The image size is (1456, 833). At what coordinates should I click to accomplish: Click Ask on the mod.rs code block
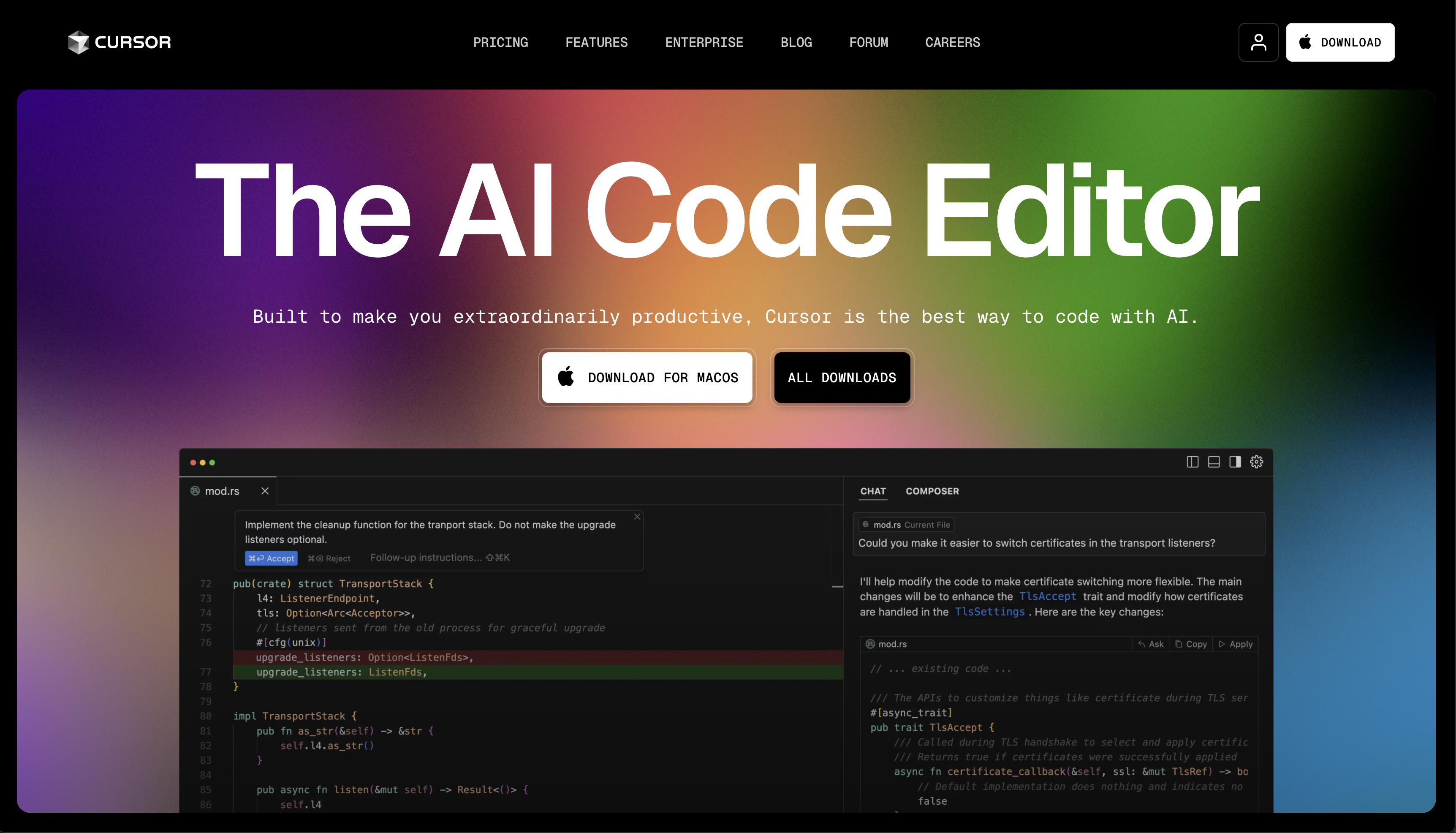pyautogui.click(x=1151, y=644)
